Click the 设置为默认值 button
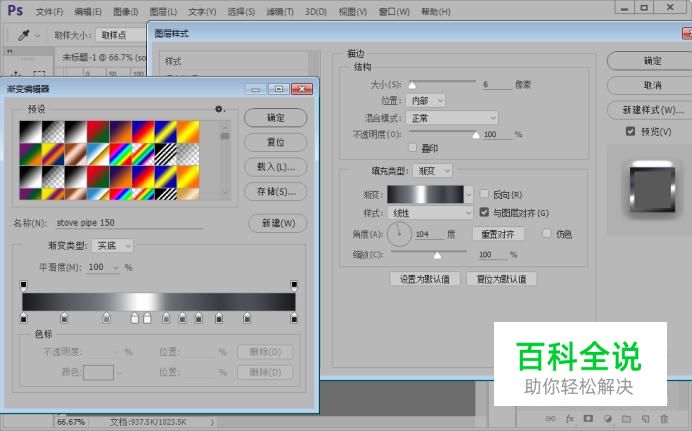This screenshot has width=692, height=431. [425, 279]
